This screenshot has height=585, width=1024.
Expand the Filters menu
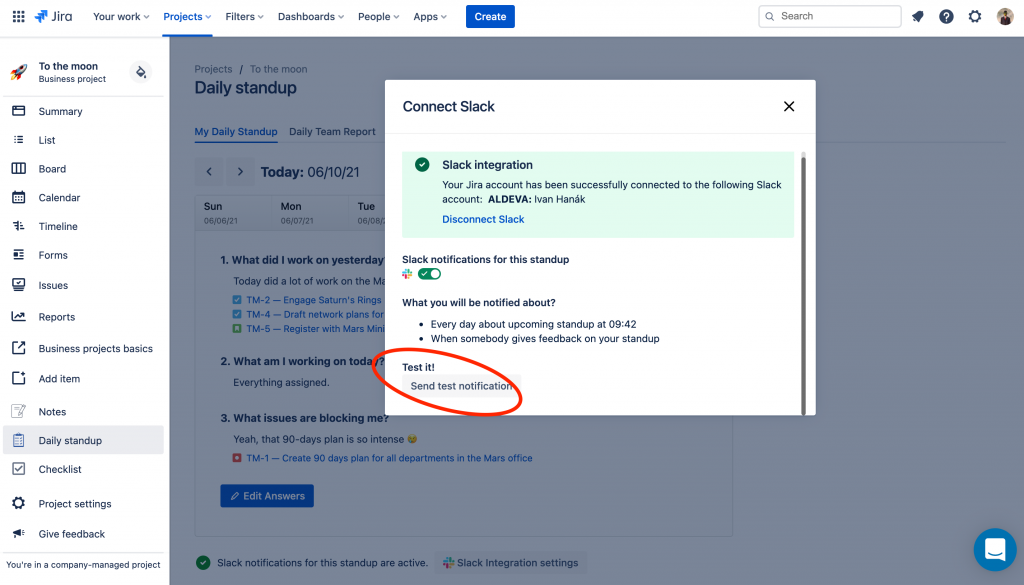(244, 16)
